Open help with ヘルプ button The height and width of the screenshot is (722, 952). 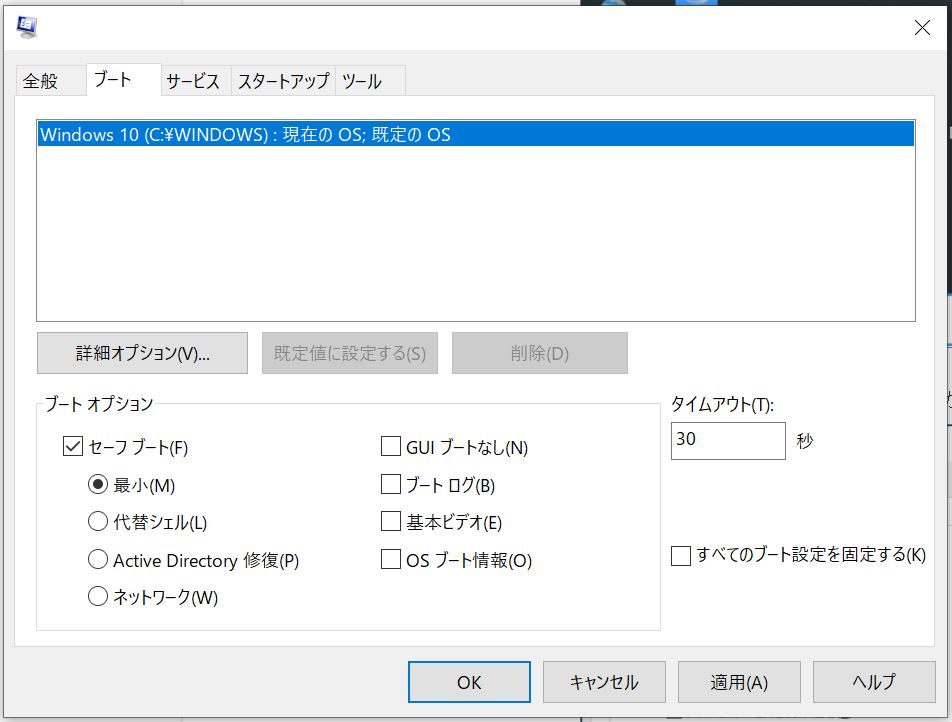tap(874, 682)
